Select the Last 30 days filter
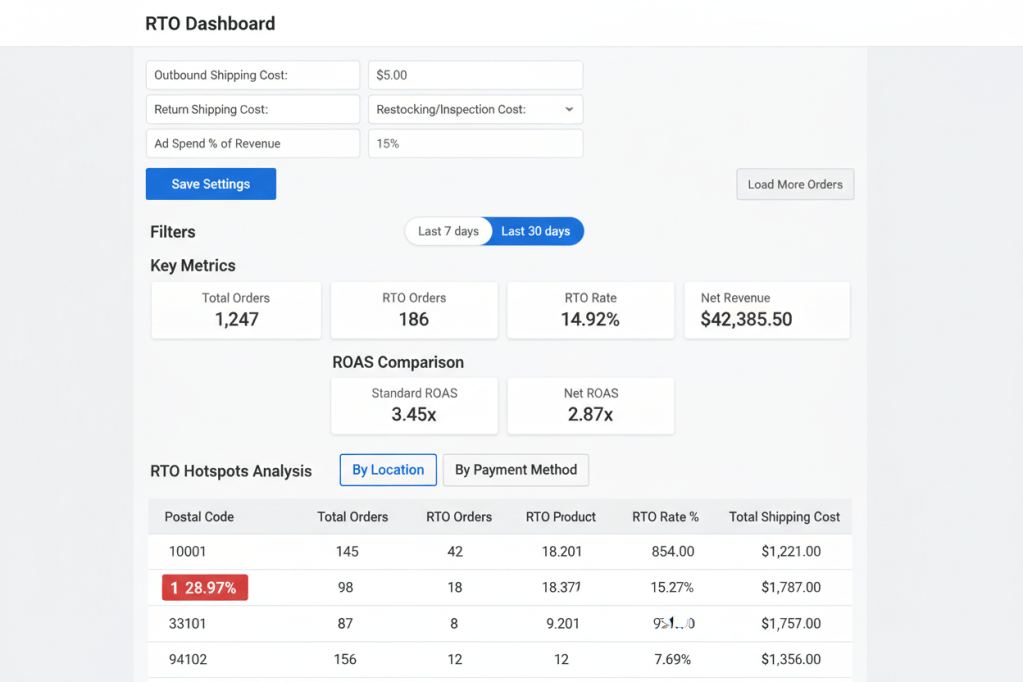1023x682 pixels. pyautogui.click(x=536, y=231)
